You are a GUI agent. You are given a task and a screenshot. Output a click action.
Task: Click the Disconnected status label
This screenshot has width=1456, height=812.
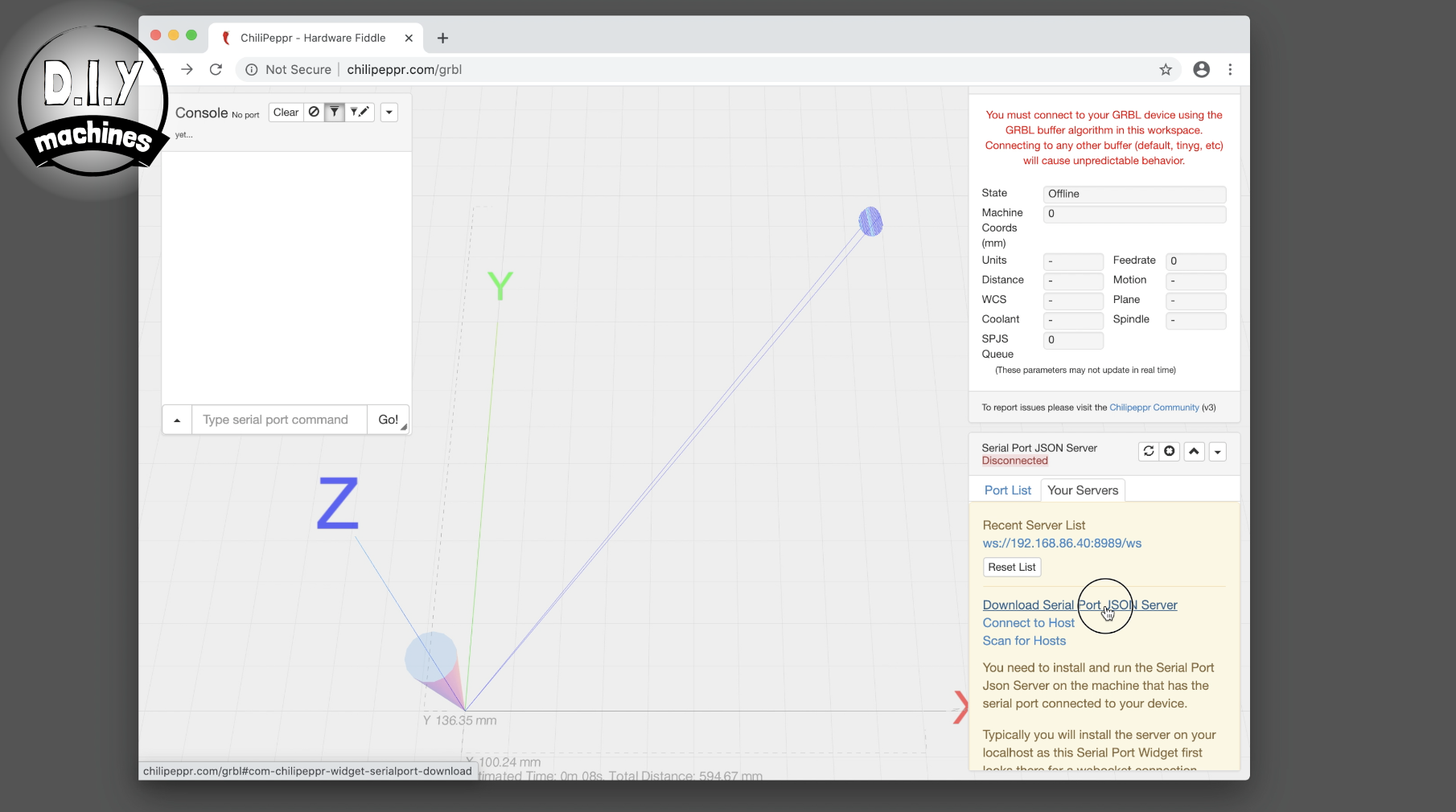click(x=1014, y=461)
